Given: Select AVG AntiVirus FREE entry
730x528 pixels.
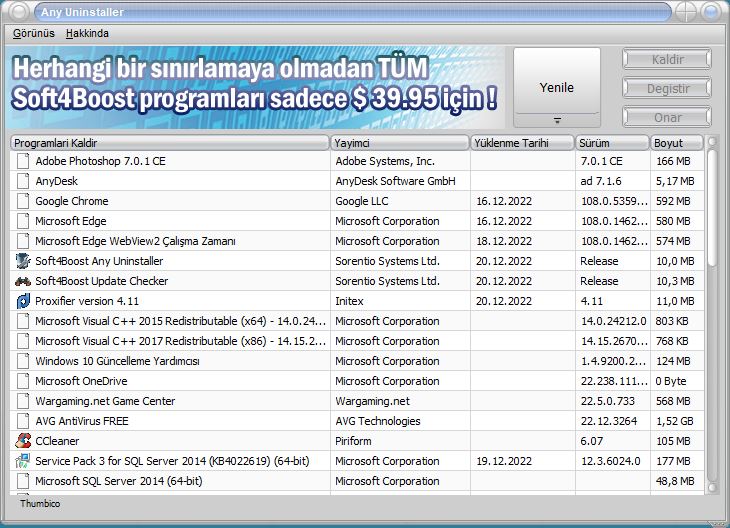Looking at the screenshot, I should point(82,421).
